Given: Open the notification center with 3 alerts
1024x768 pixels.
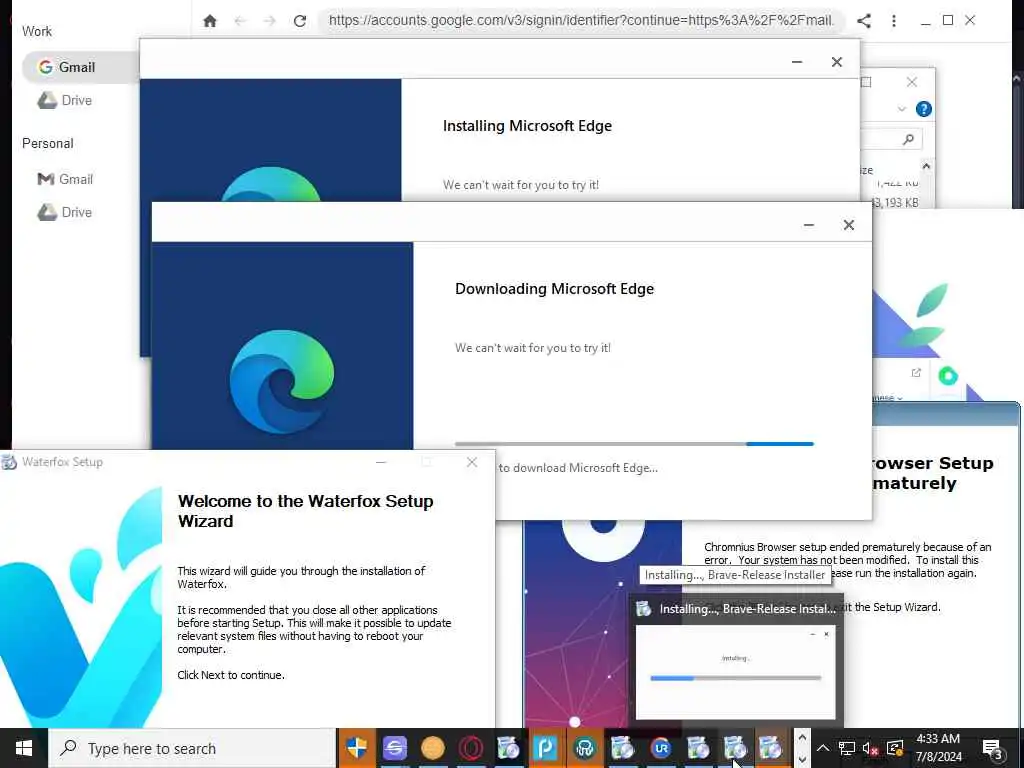Looking at the screenshot, I should pyautogui.click(x=992, y=748).
